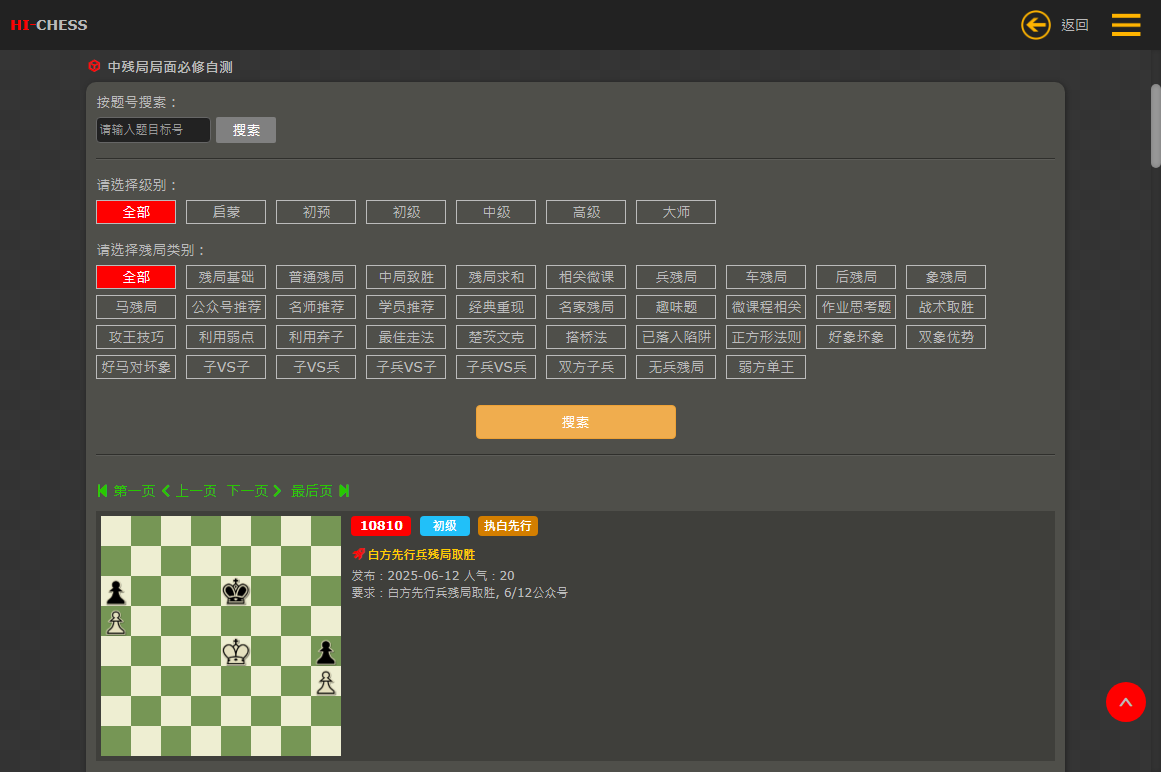Image resolution: width=1161 pixels, height=772 pixels.
Task: Select the 战术取胜 category
Action: coord(946,307)
